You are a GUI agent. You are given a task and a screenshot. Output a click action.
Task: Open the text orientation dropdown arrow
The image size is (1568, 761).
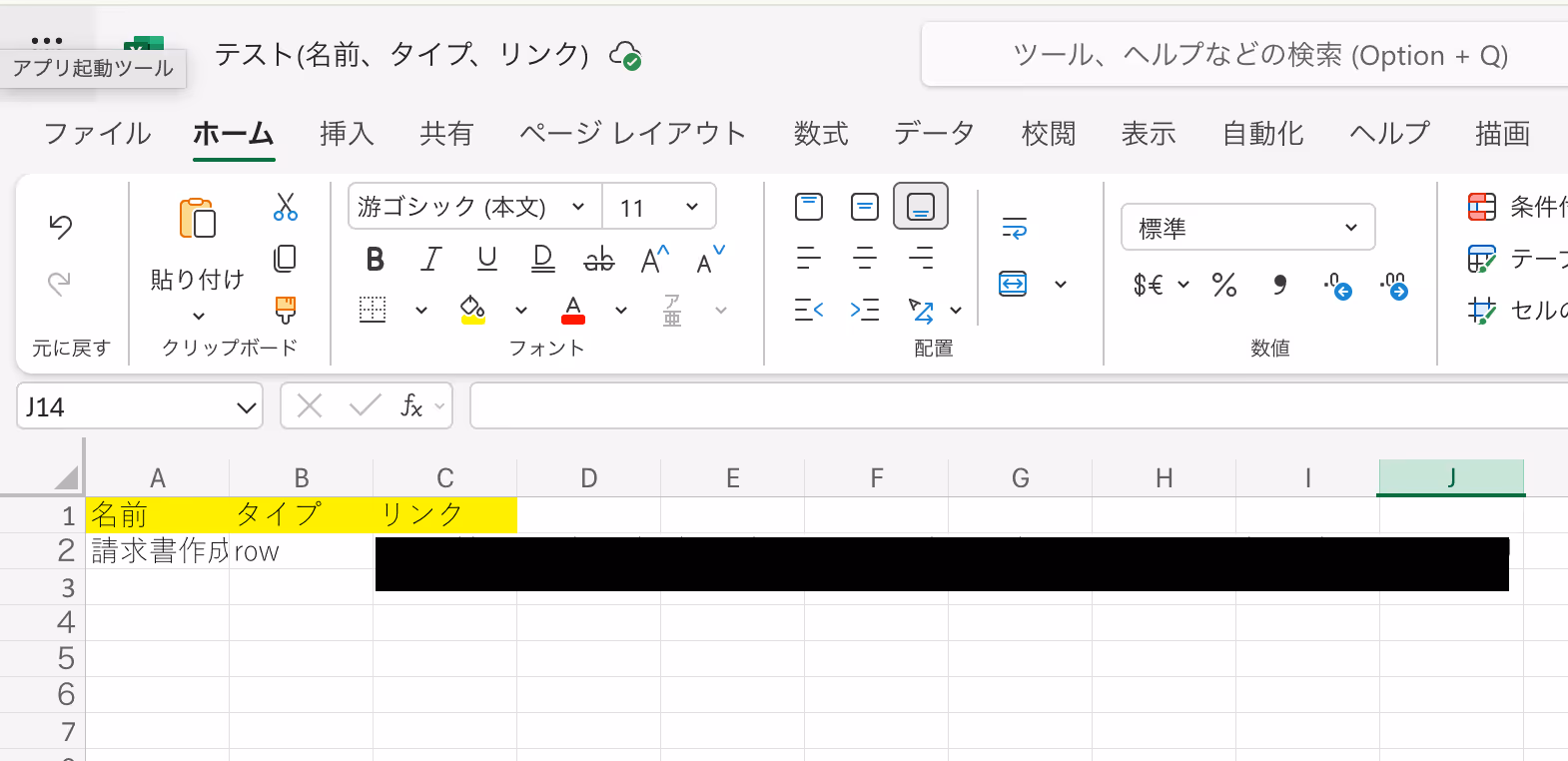[956, 311]
